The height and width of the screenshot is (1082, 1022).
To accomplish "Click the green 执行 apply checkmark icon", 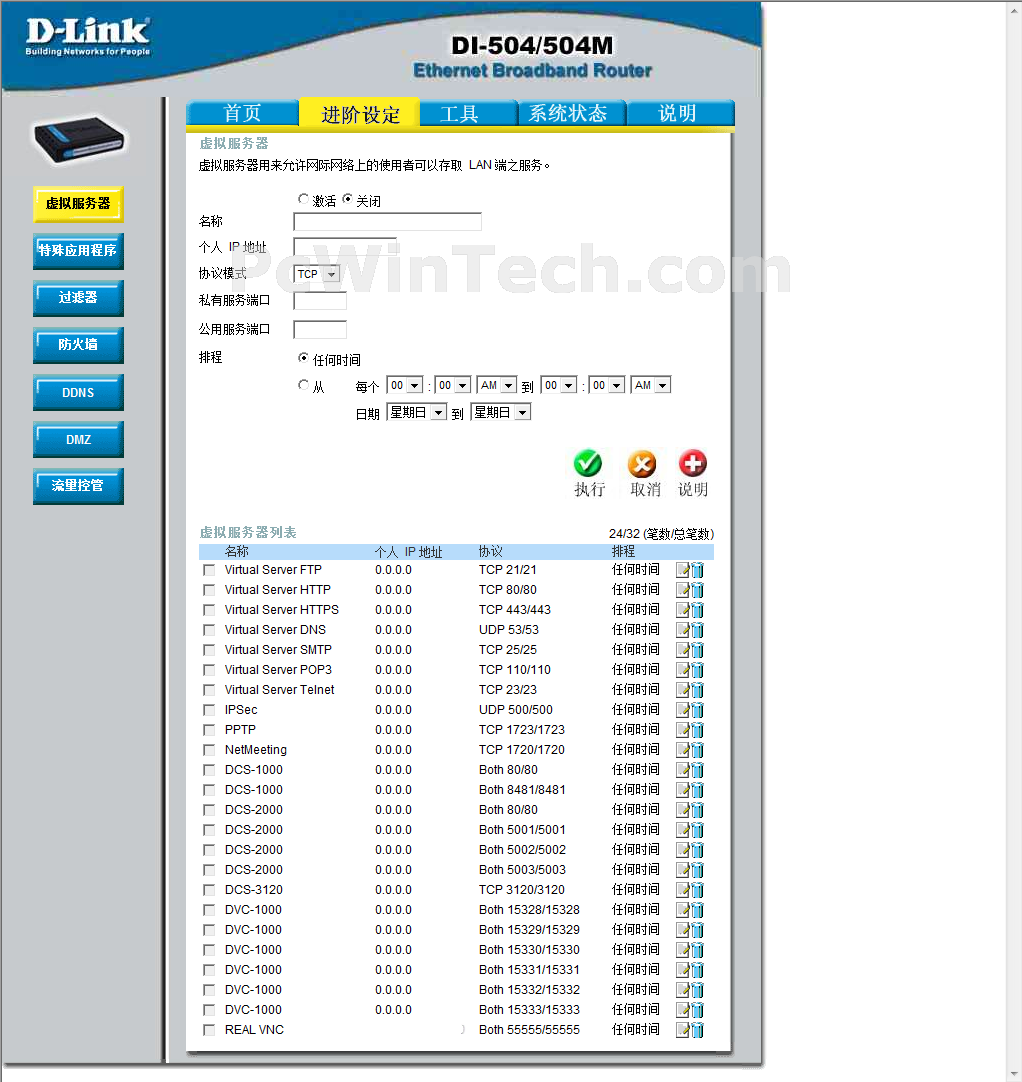I will tap(588, 464).
